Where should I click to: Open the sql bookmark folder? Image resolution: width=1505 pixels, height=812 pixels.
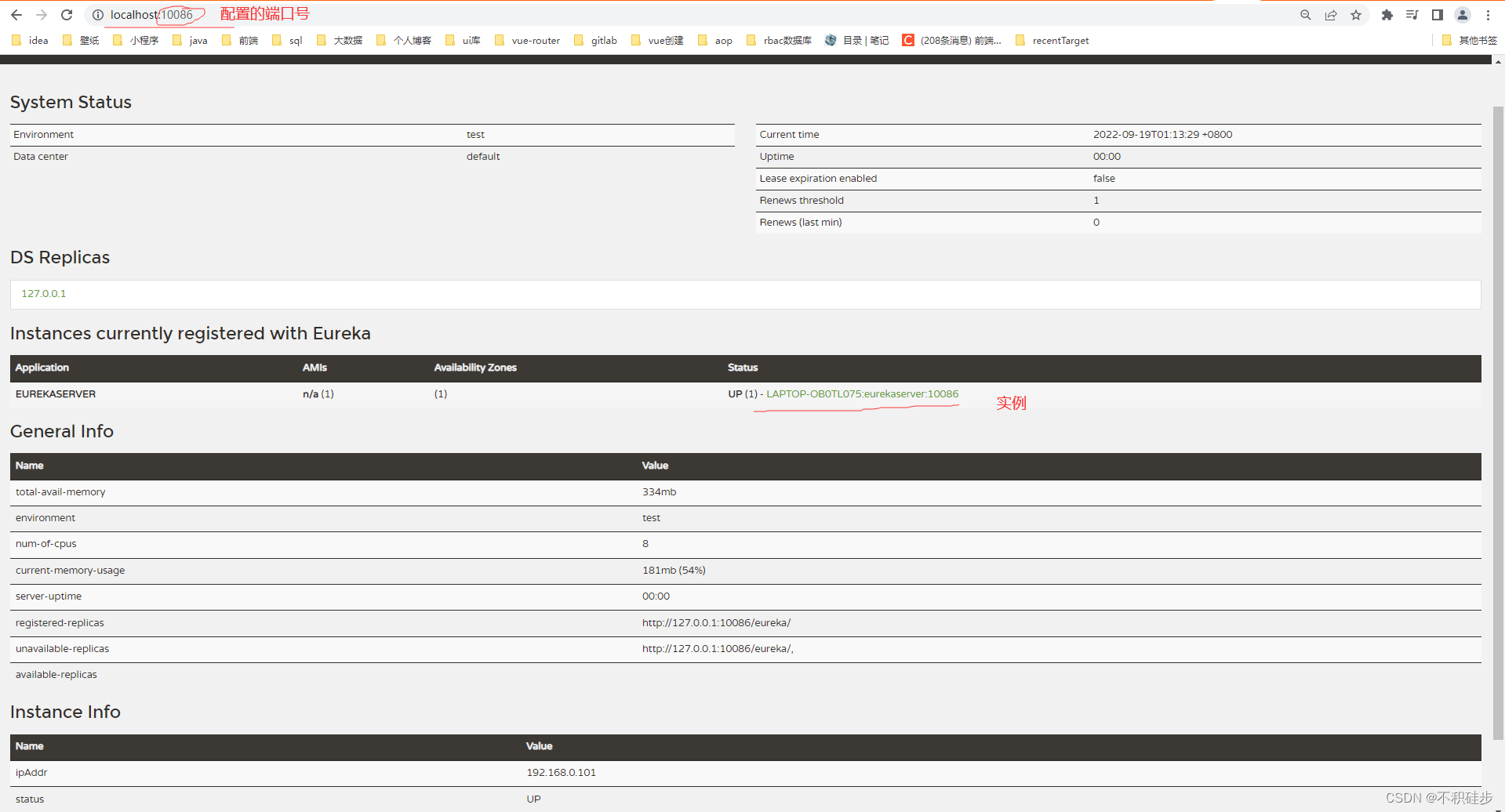pyautogui.click(x=287, y=41)
